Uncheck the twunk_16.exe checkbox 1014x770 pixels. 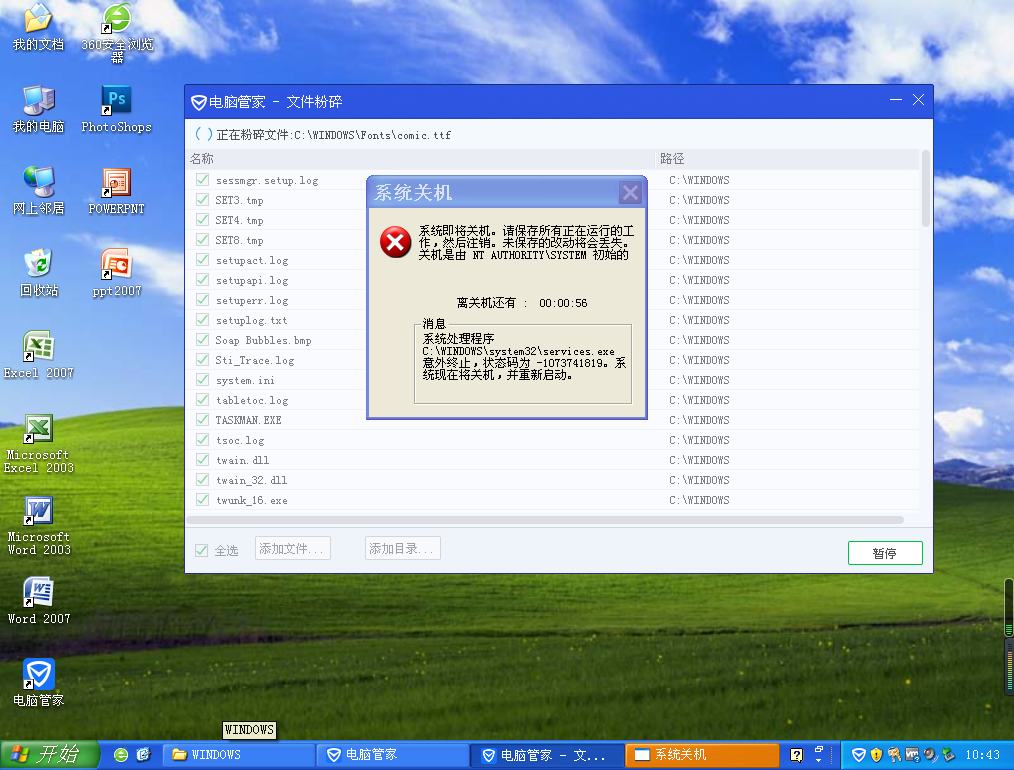(202, 500)
